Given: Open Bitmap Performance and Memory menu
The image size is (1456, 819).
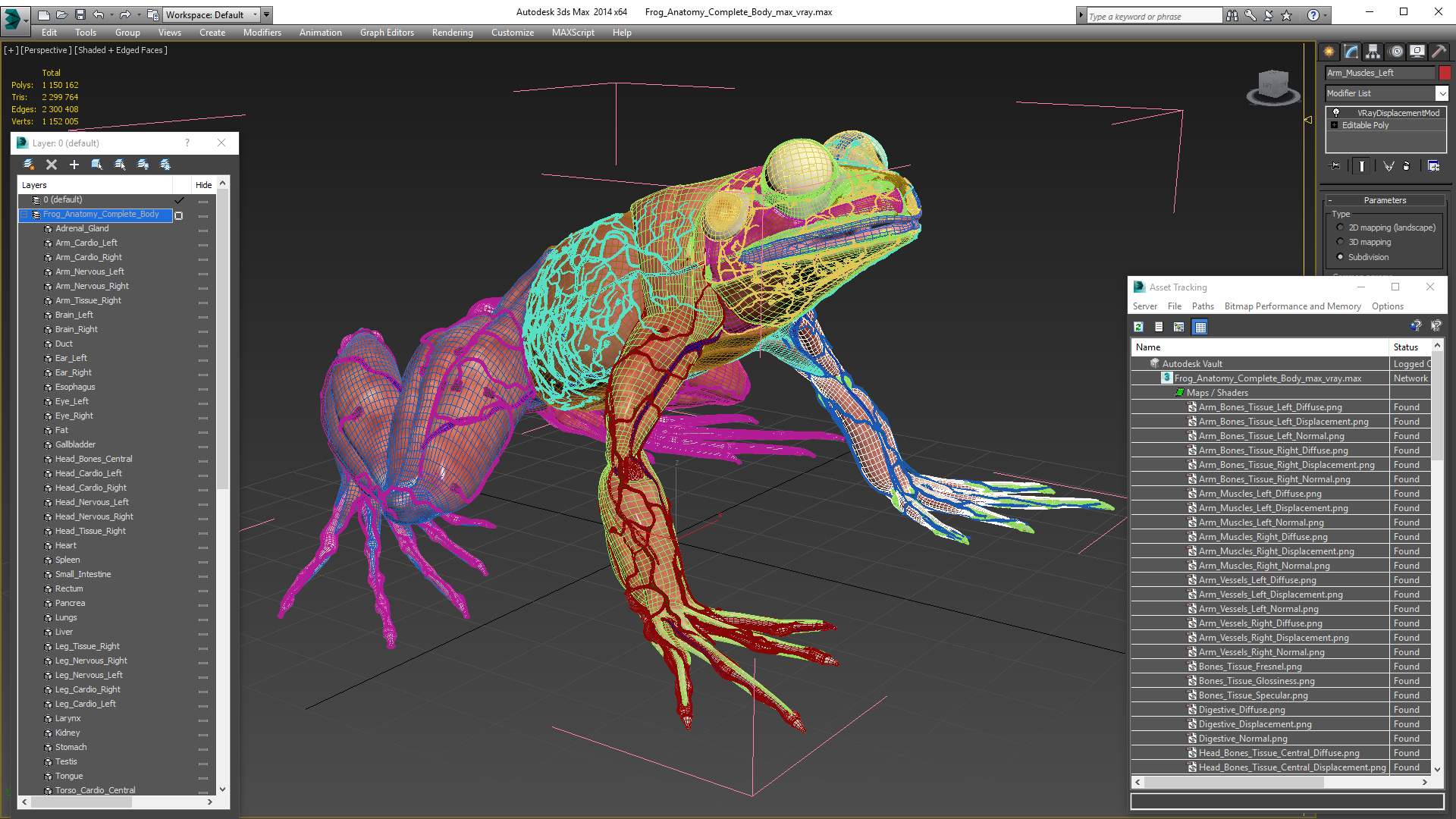Looking at the screenshot, I should click(1292, 306).
